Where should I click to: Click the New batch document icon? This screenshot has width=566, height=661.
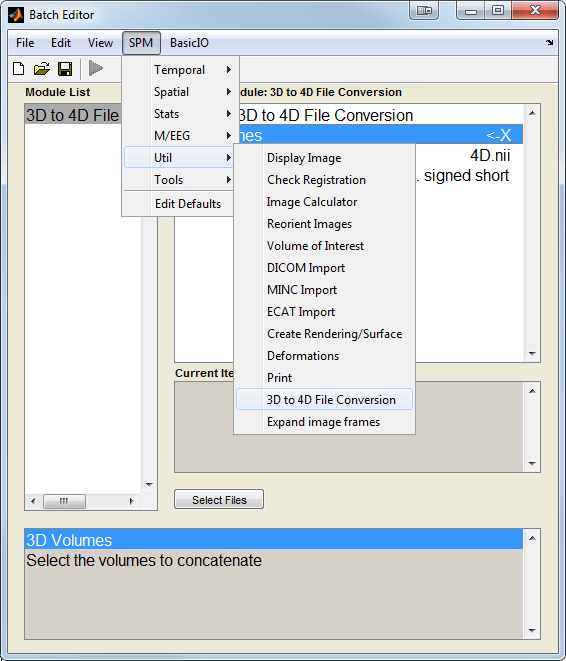pos(19,68)
